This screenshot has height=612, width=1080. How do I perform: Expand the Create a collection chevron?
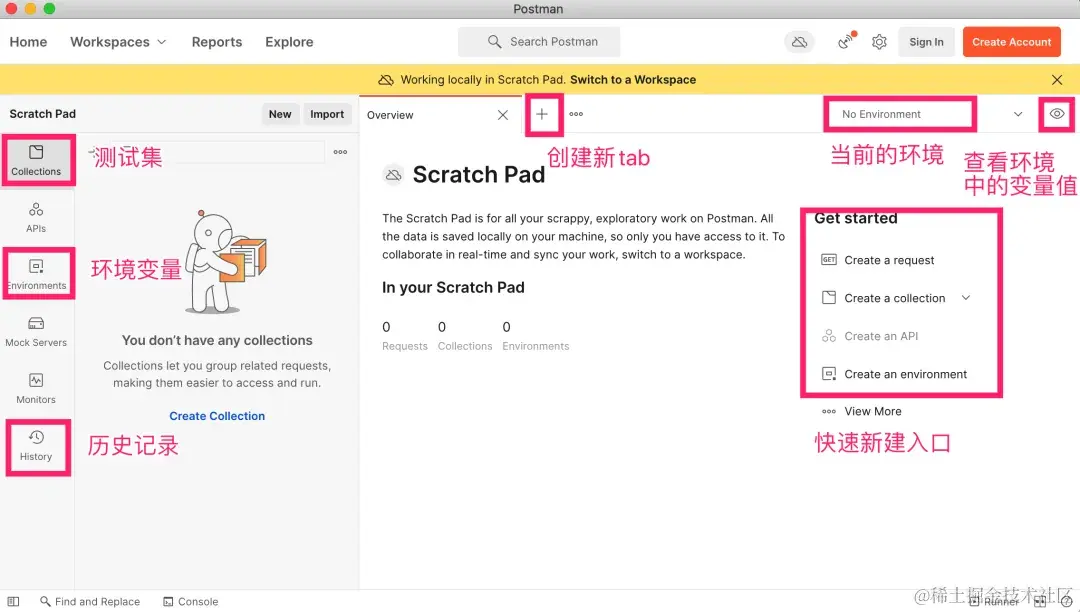coord(966,298)
